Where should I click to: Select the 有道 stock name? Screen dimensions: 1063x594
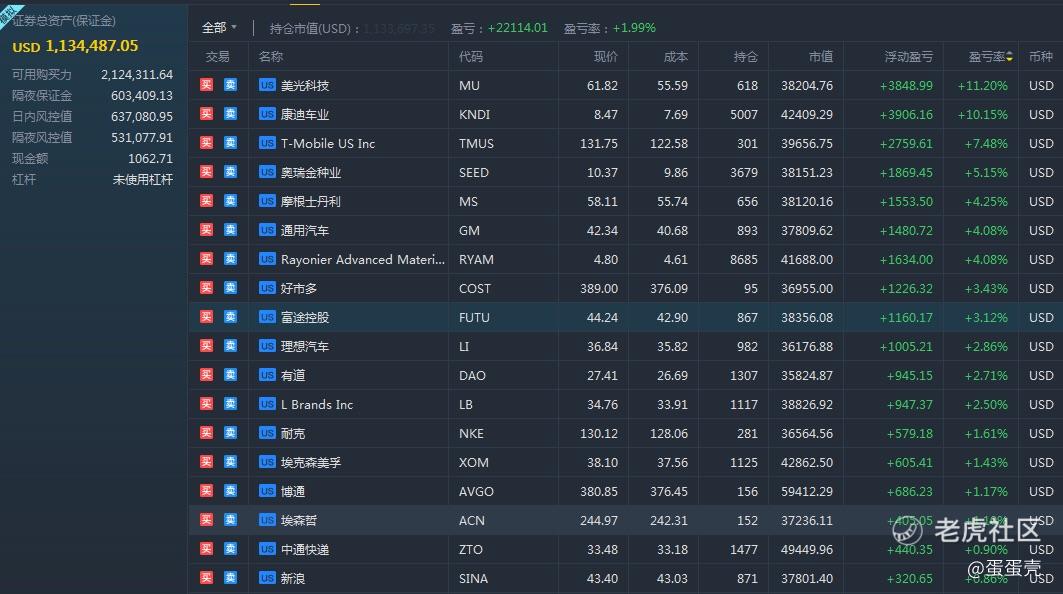(x=293, y=375)
